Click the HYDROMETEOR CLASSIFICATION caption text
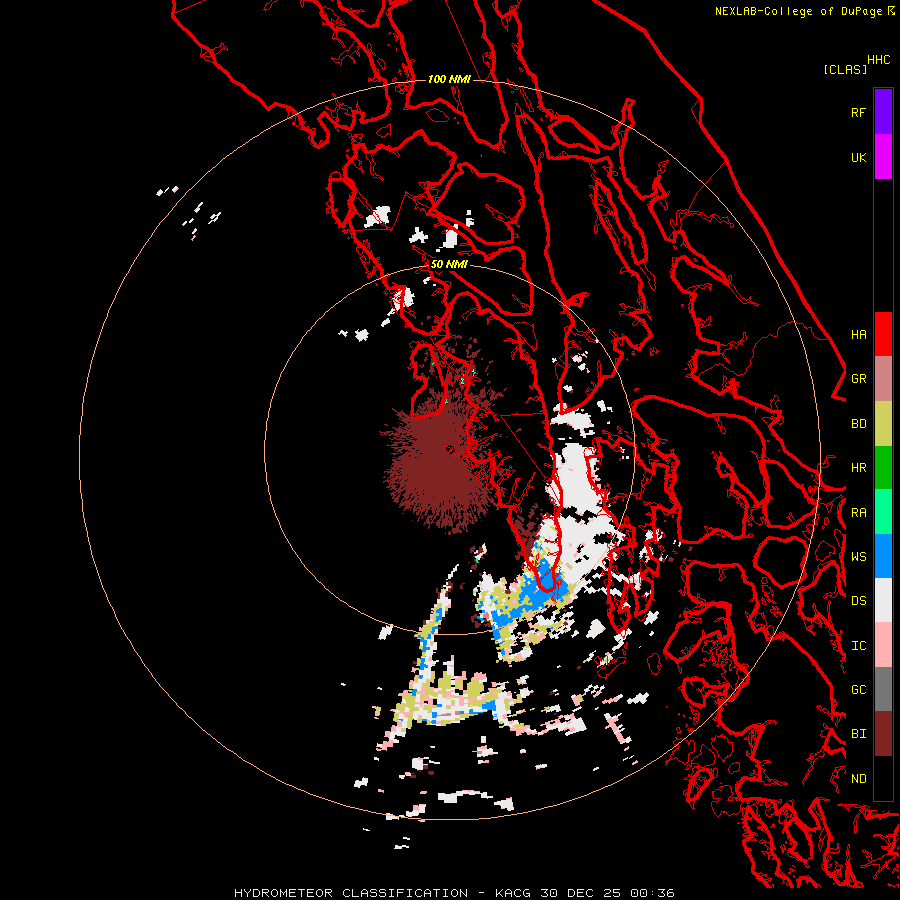Image resolution: width=900 pixels, height=900 pixels. click(x=351, y=893)
